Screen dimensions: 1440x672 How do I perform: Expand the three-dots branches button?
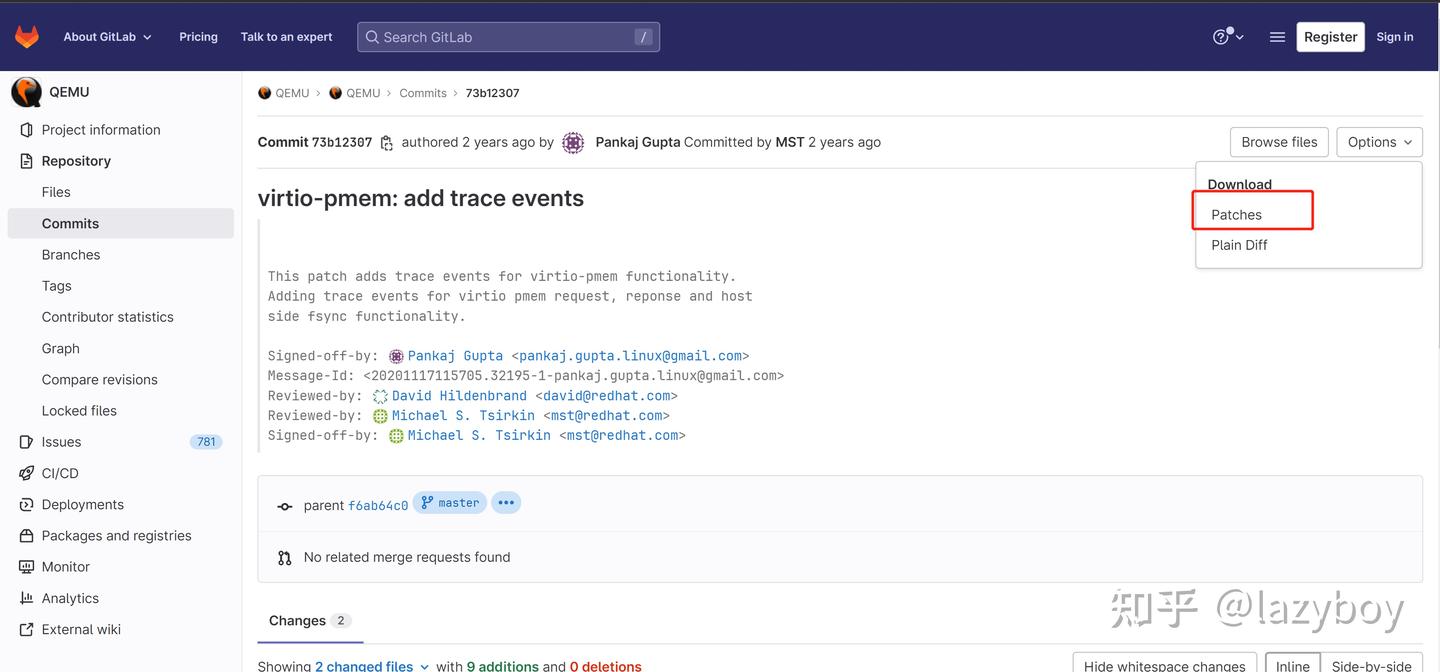[506, 503]
